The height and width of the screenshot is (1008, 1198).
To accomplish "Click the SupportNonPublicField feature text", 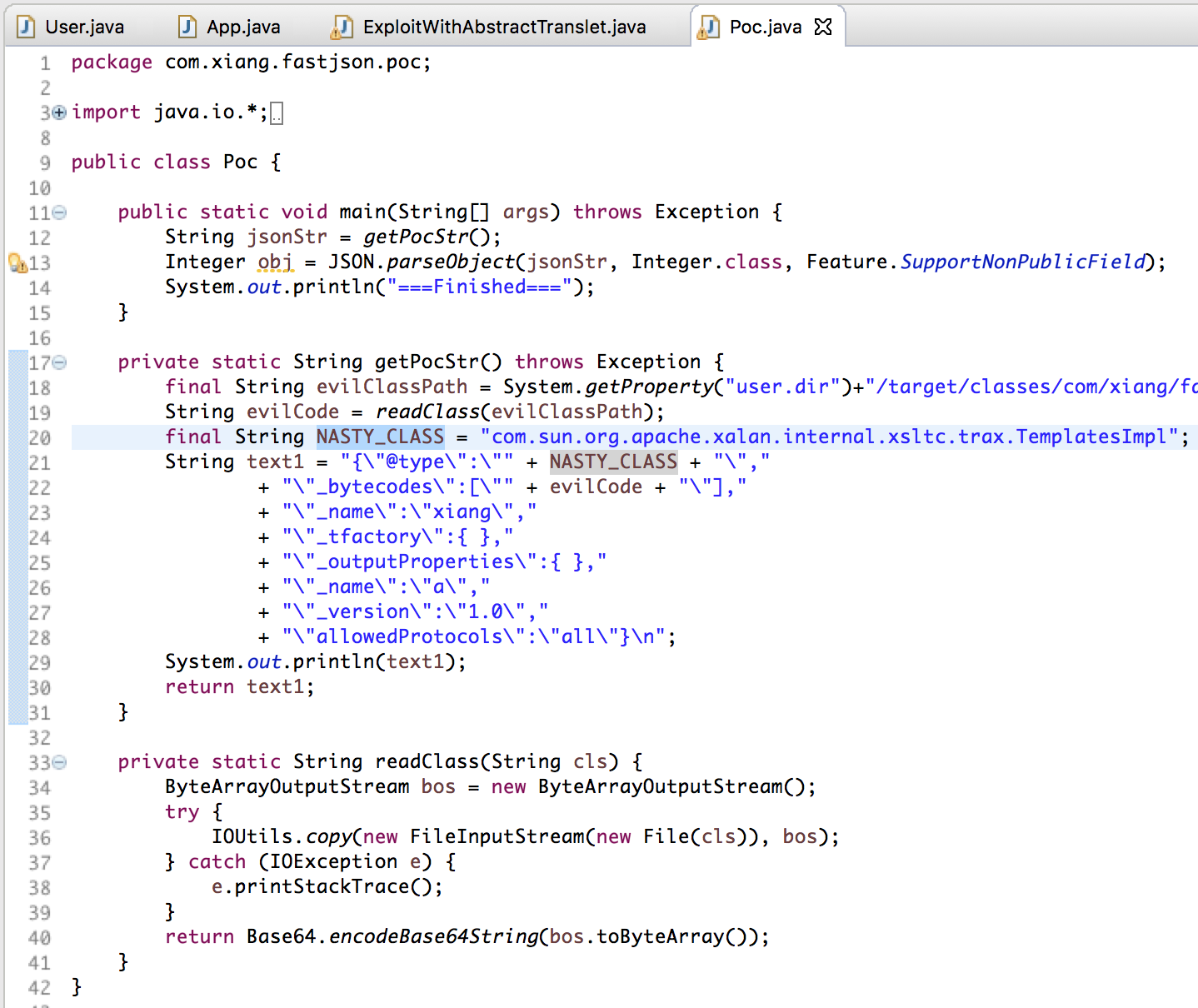I will point(1023,262).
